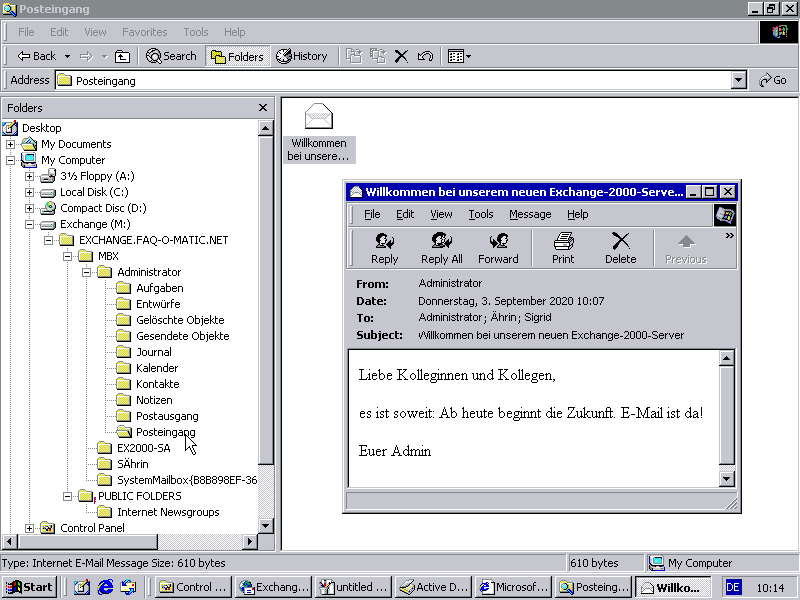This screenshot has width=800, height=600.
Task: Open the Message menu
Action: 530,214
